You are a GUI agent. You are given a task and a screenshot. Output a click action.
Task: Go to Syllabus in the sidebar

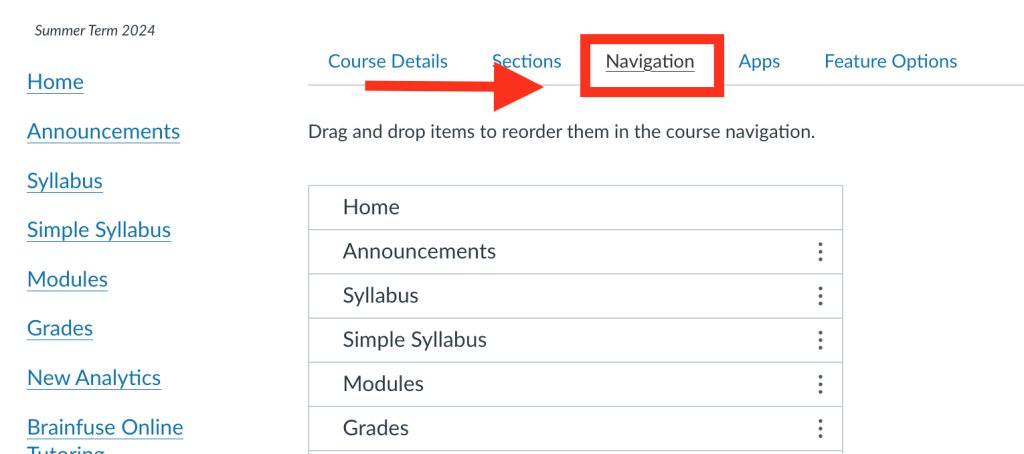pos(65,181)
